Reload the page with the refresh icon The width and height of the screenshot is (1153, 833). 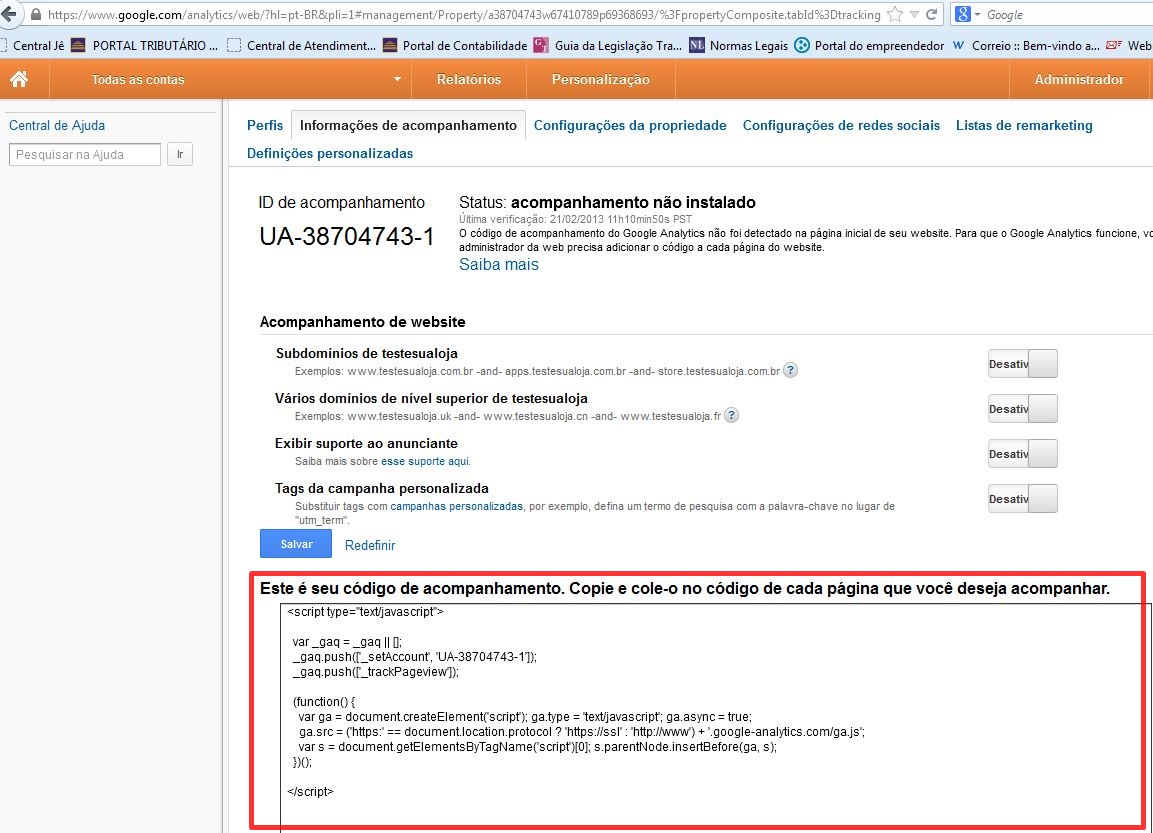coord(932,14)
